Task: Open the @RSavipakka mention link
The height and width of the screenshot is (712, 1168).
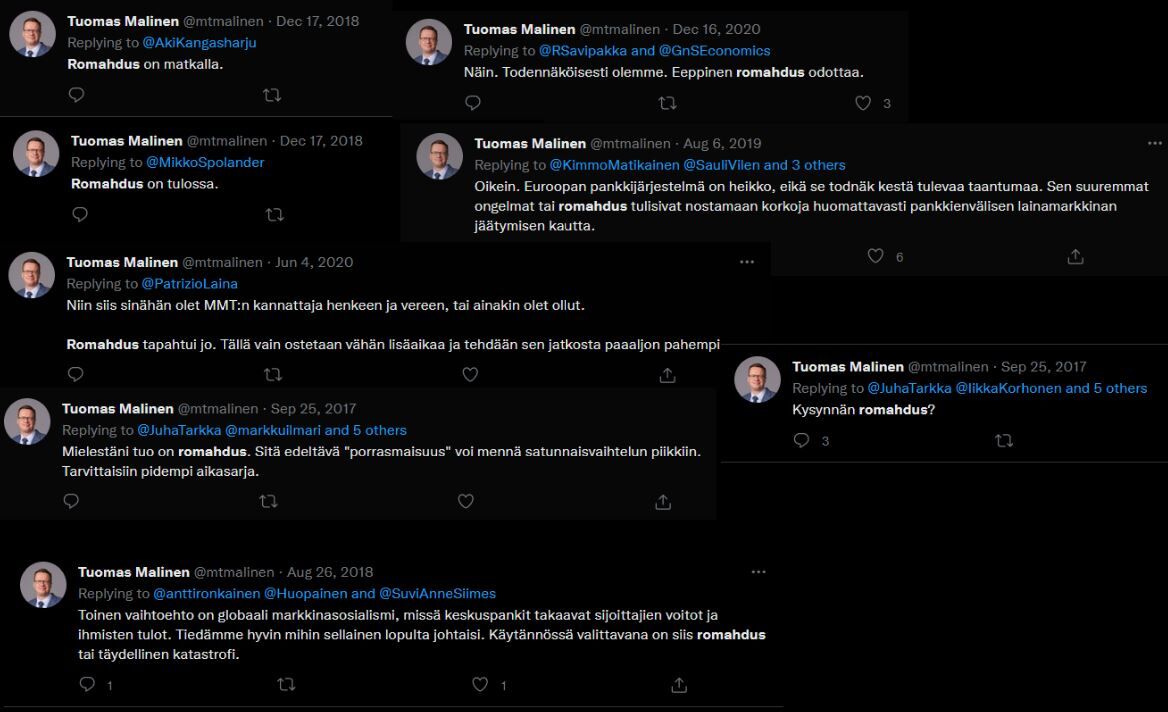Action: 583,51
